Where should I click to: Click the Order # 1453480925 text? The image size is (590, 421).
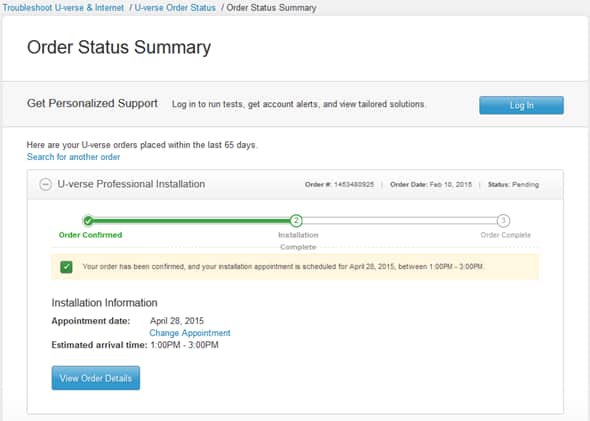tap(339, 184)
